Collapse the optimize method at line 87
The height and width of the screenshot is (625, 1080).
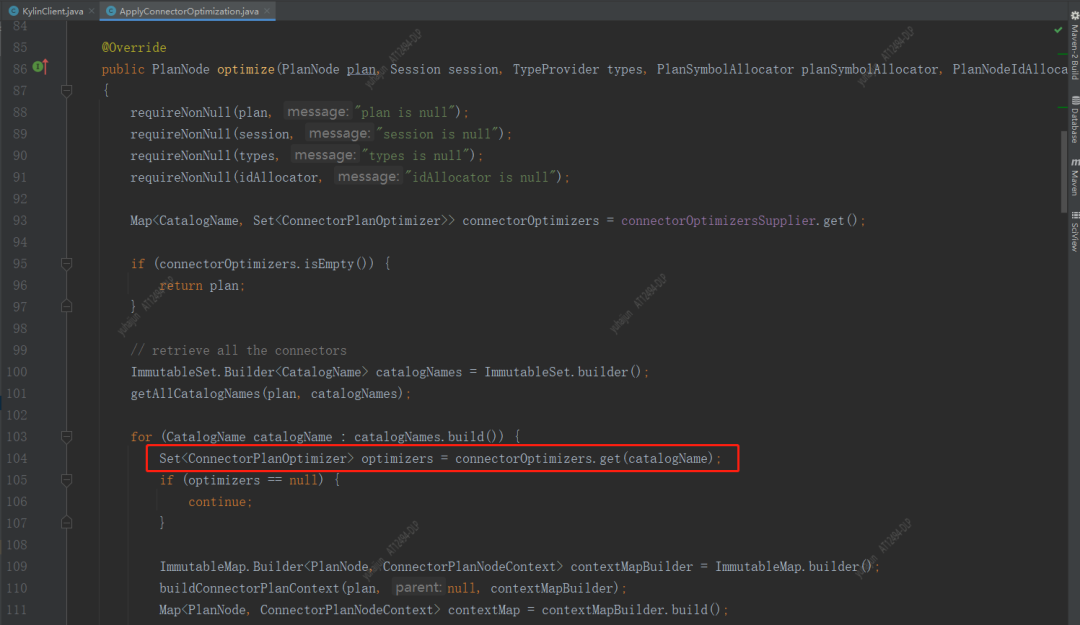point(66,90)
